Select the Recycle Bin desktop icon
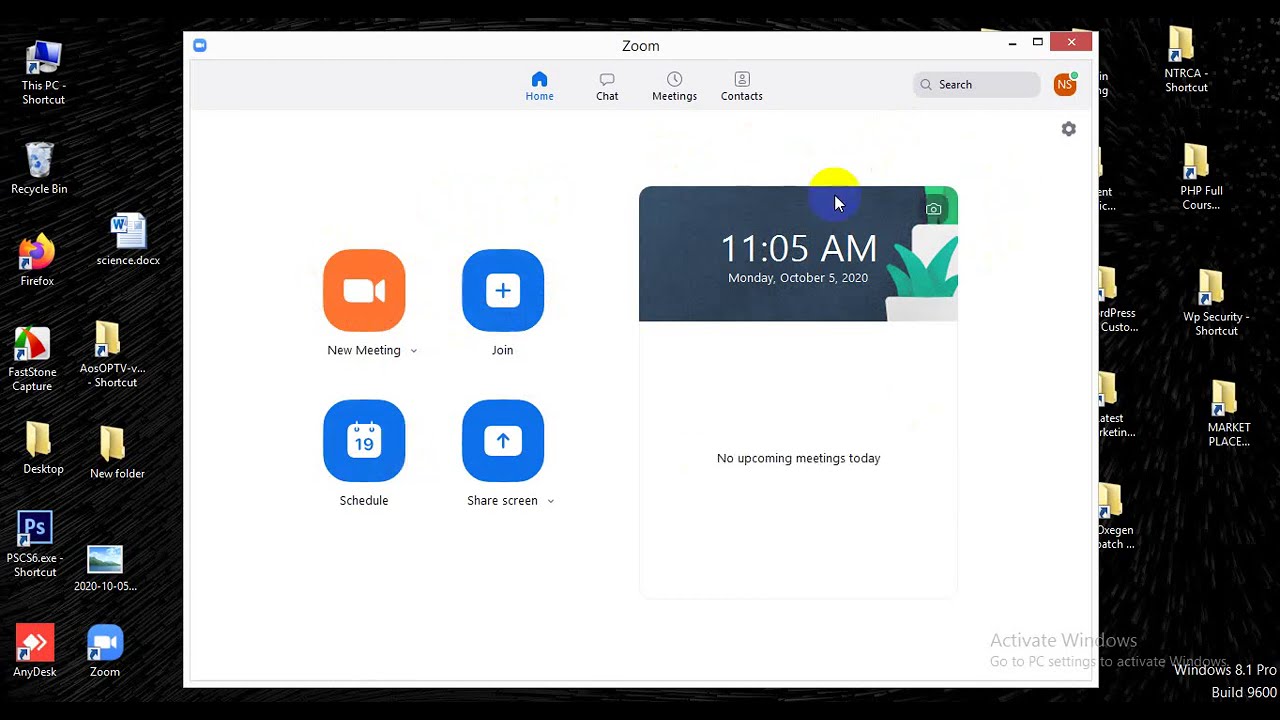The height and width of the screenshot is (720, 1280). tap(39, 168)
